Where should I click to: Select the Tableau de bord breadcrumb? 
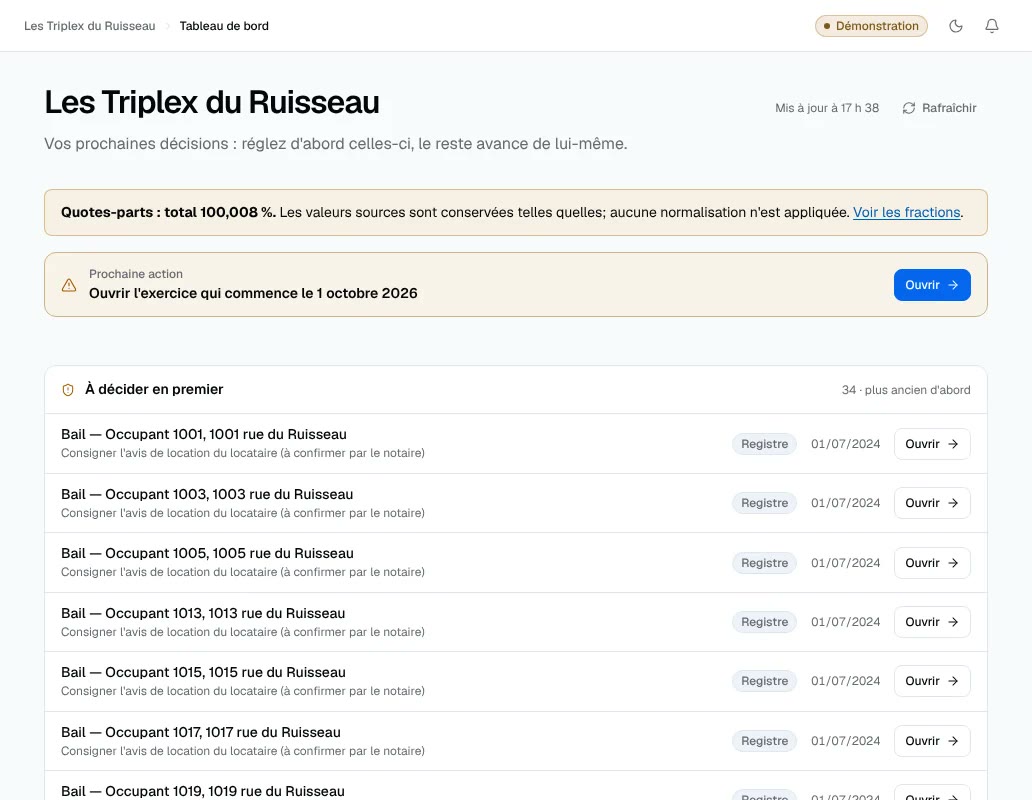tap(224, 26)
